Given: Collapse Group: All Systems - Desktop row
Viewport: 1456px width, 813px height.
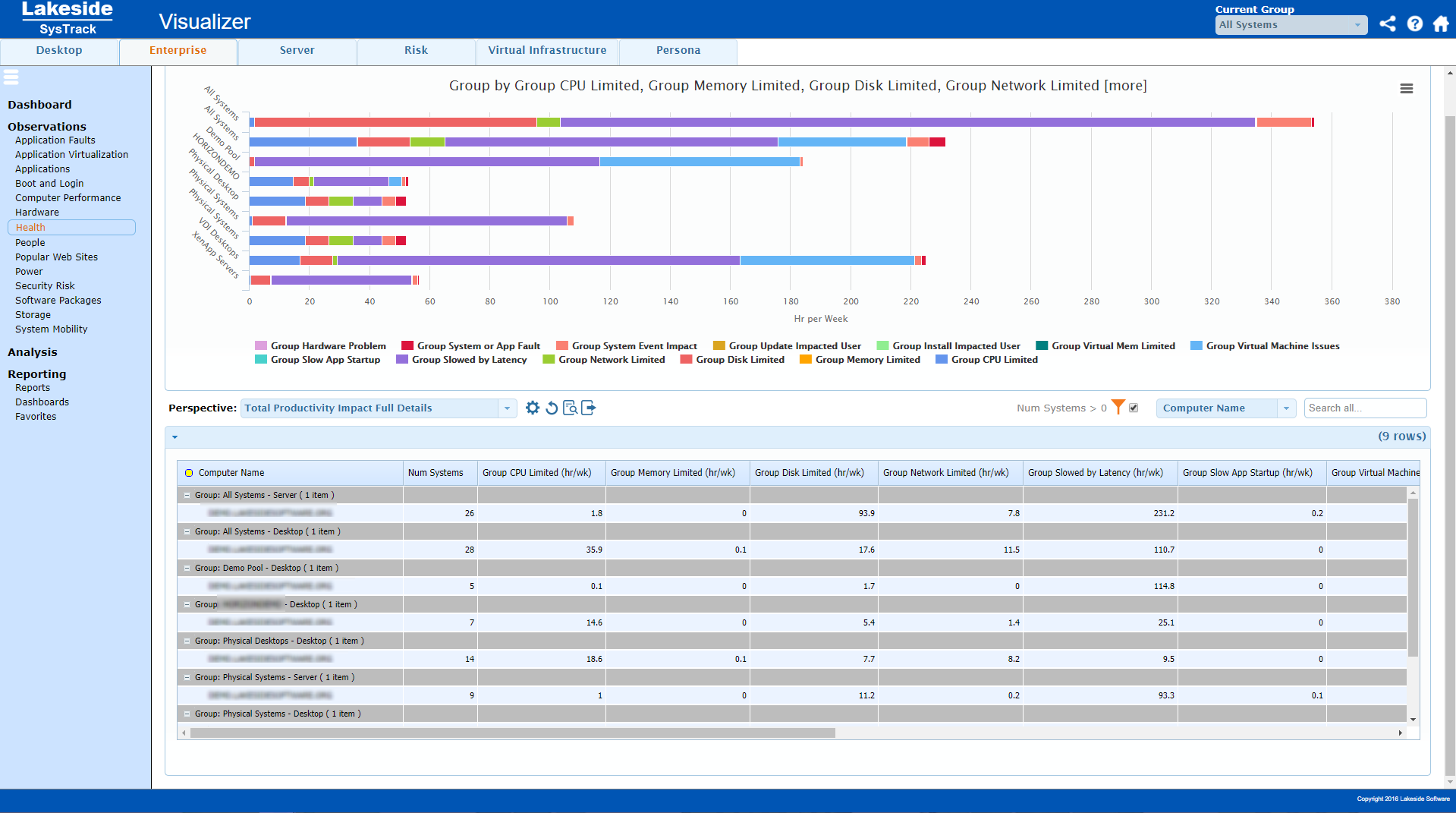Looking at the screenshot, I should coord(187,531).
